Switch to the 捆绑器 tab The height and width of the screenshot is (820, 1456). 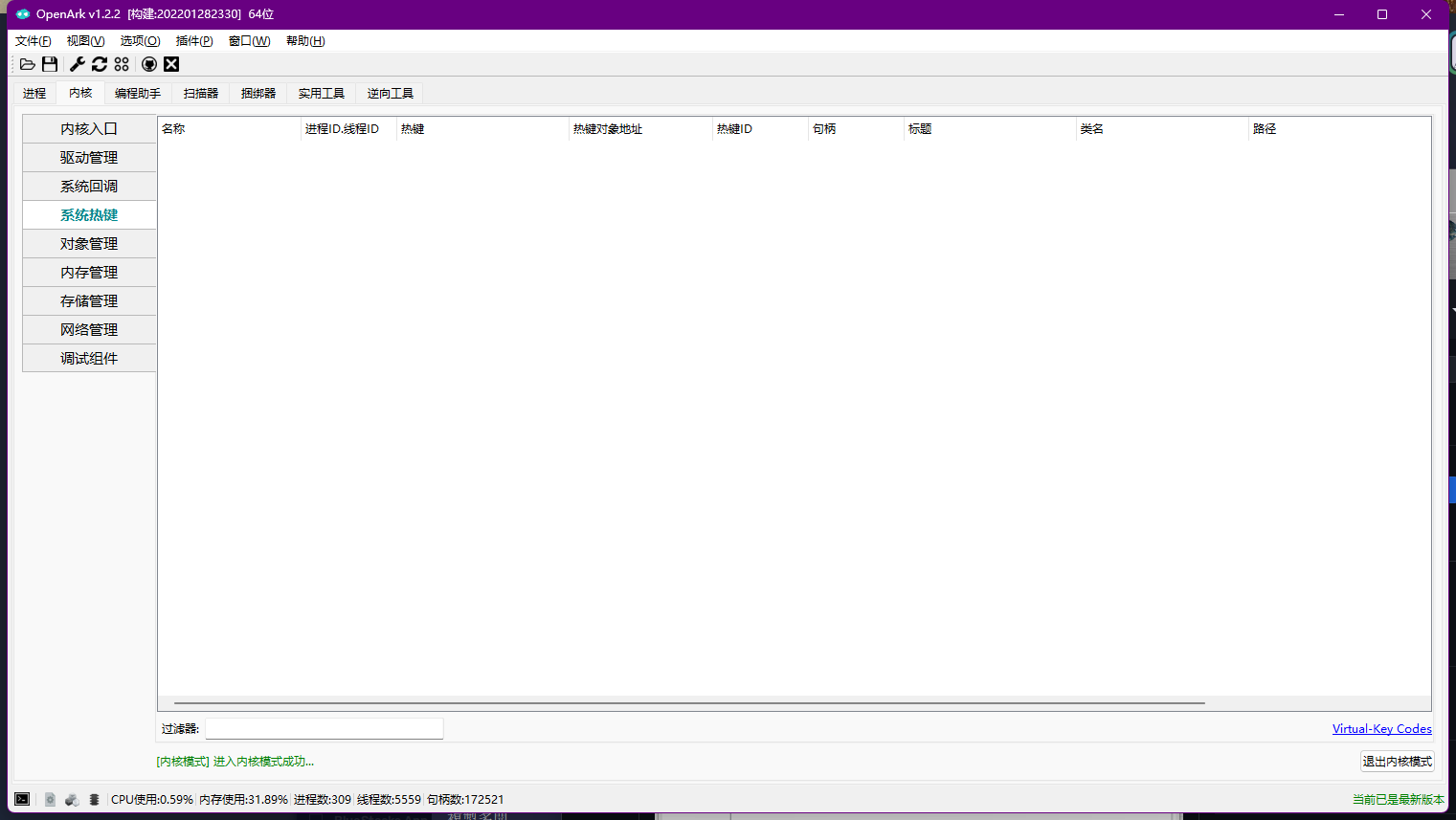[258, 93]
